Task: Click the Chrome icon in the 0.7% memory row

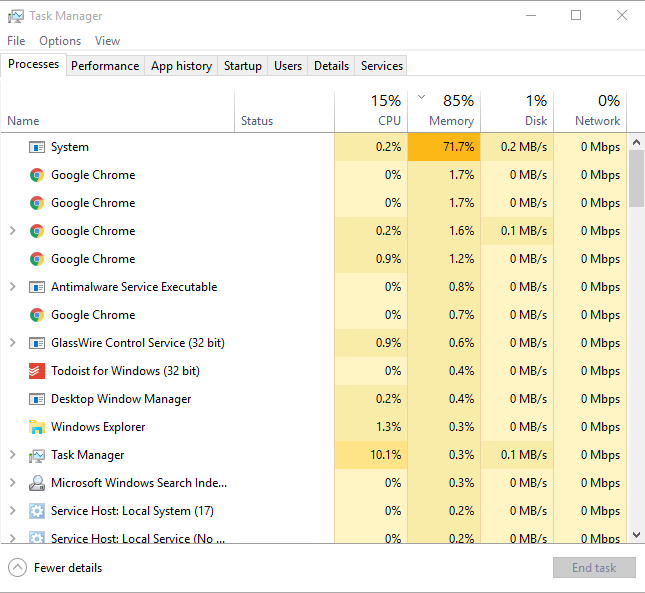Action: pos(37,315)
